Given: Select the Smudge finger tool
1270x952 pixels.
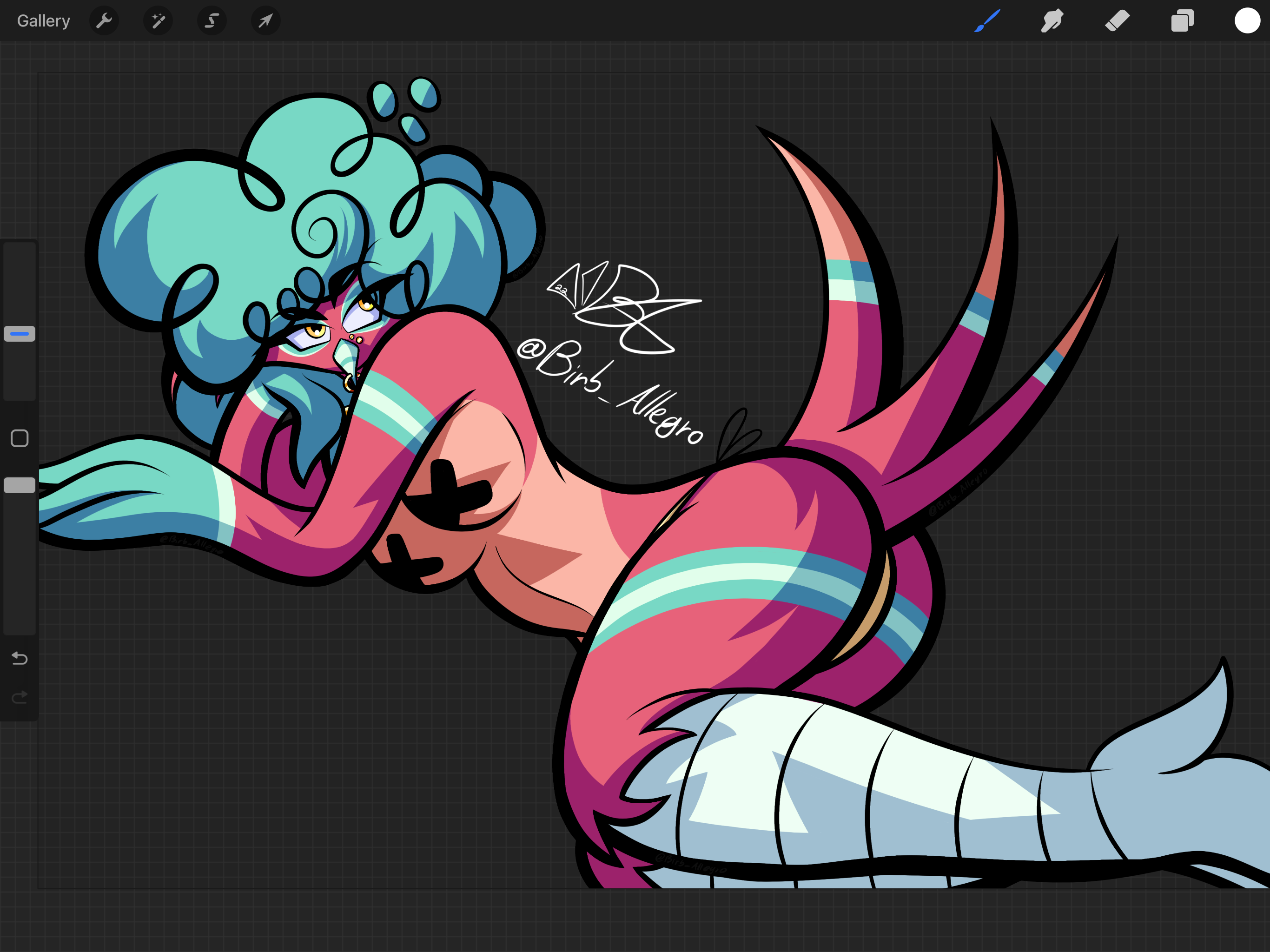Looking at the screenshot, I should pyautogui.click(x=1052, y=21).
